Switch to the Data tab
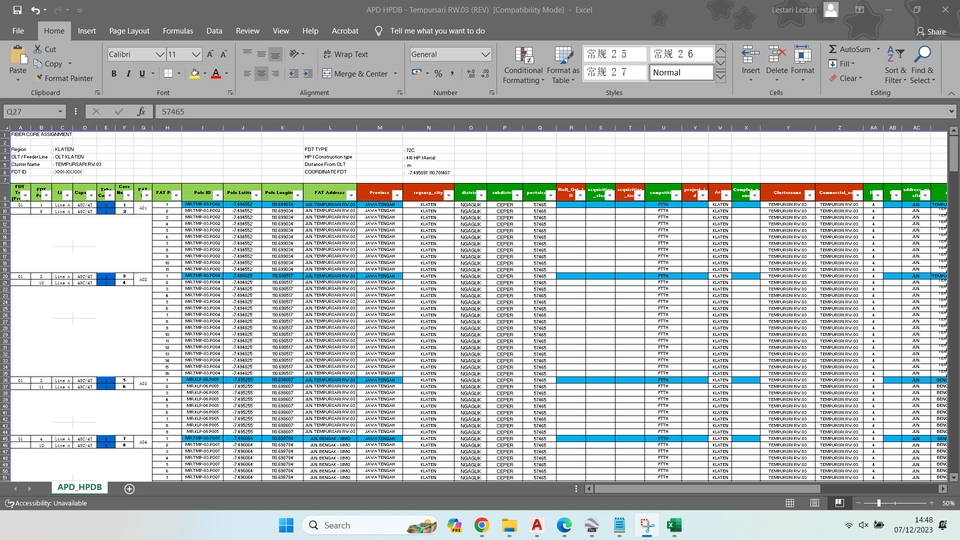This screenshot has width=960, height=540. tap(214, 31)
